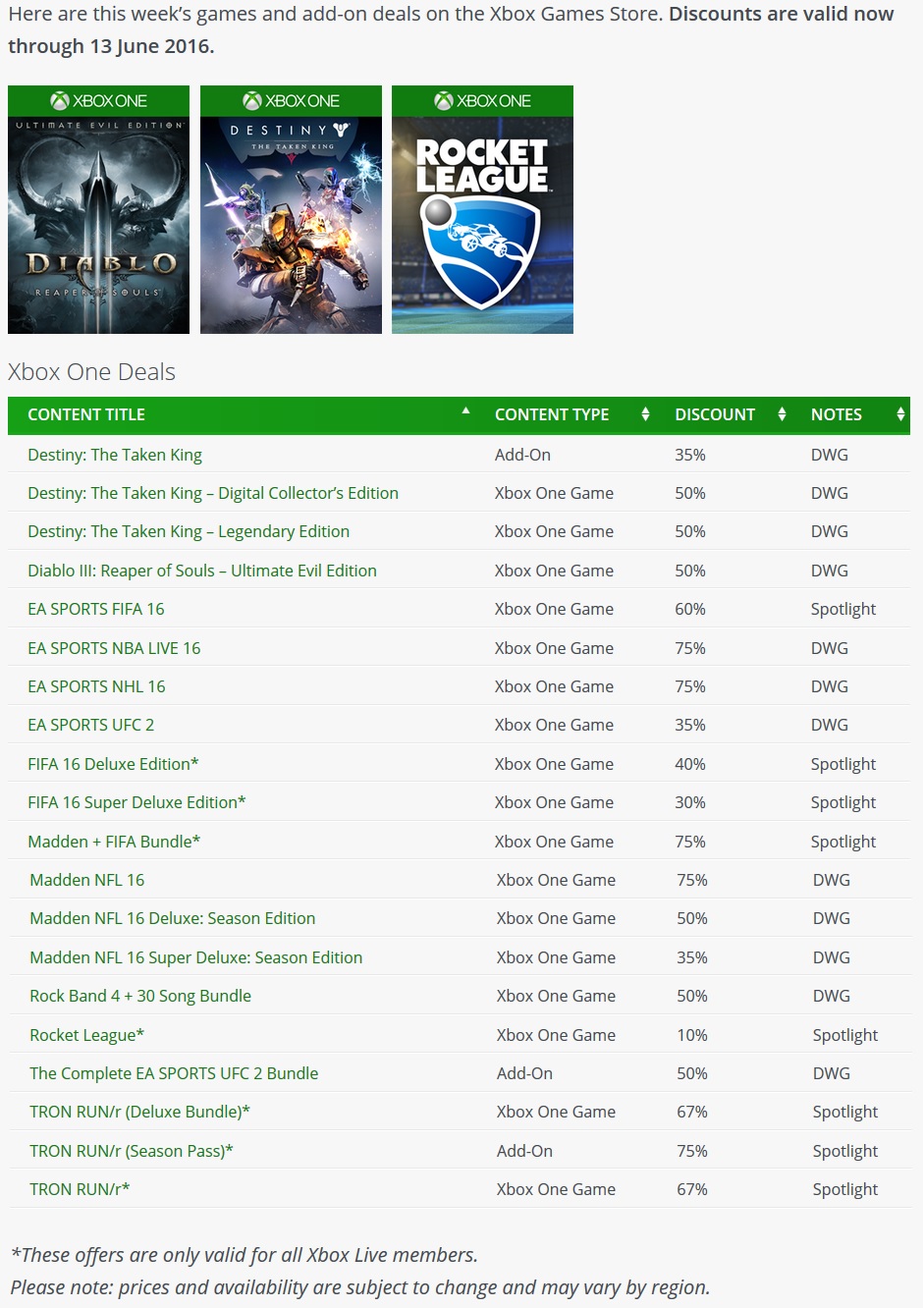Click the 10% discount for Rocket League

[692, 1035]
